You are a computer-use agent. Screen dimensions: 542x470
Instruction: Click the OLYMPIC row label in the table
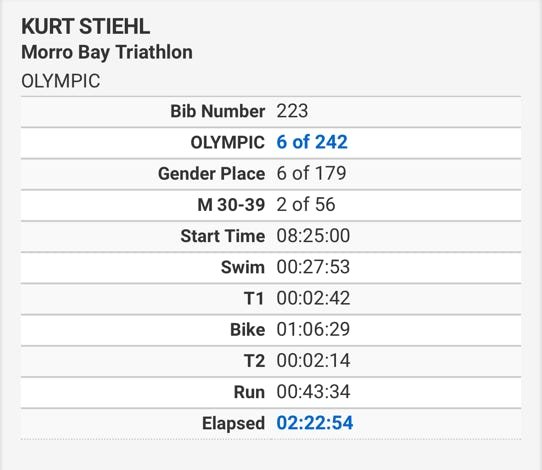(x=228, y=142)
